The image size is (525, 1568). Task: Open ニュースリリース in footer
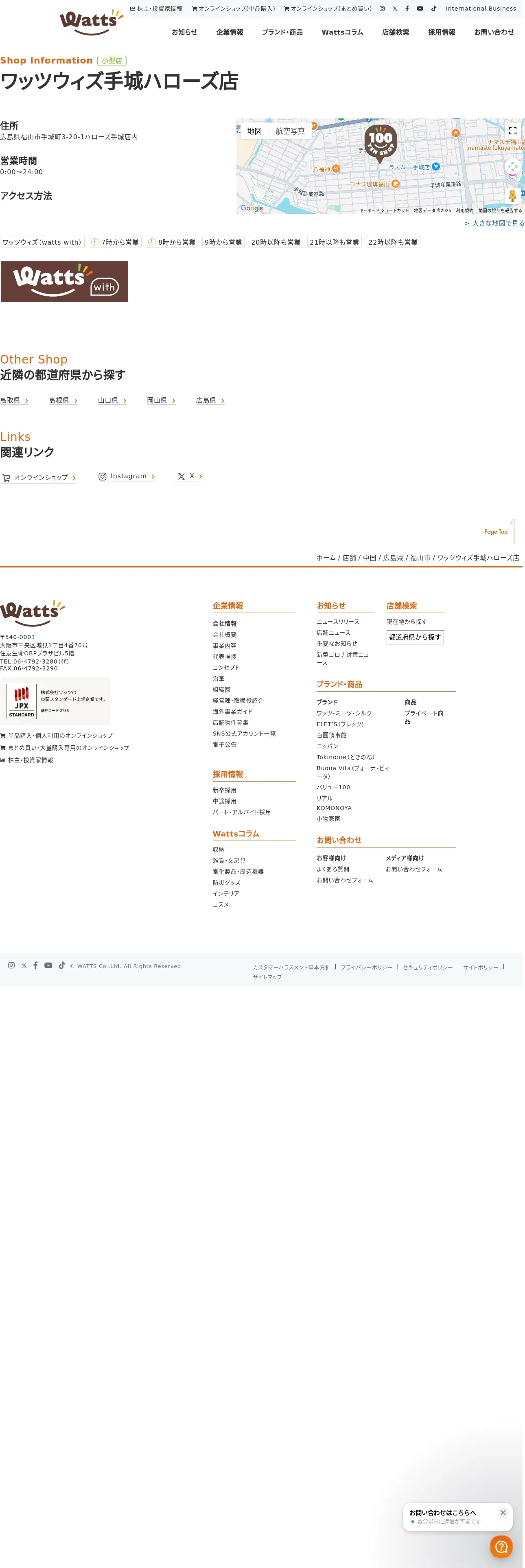[338, 622]
